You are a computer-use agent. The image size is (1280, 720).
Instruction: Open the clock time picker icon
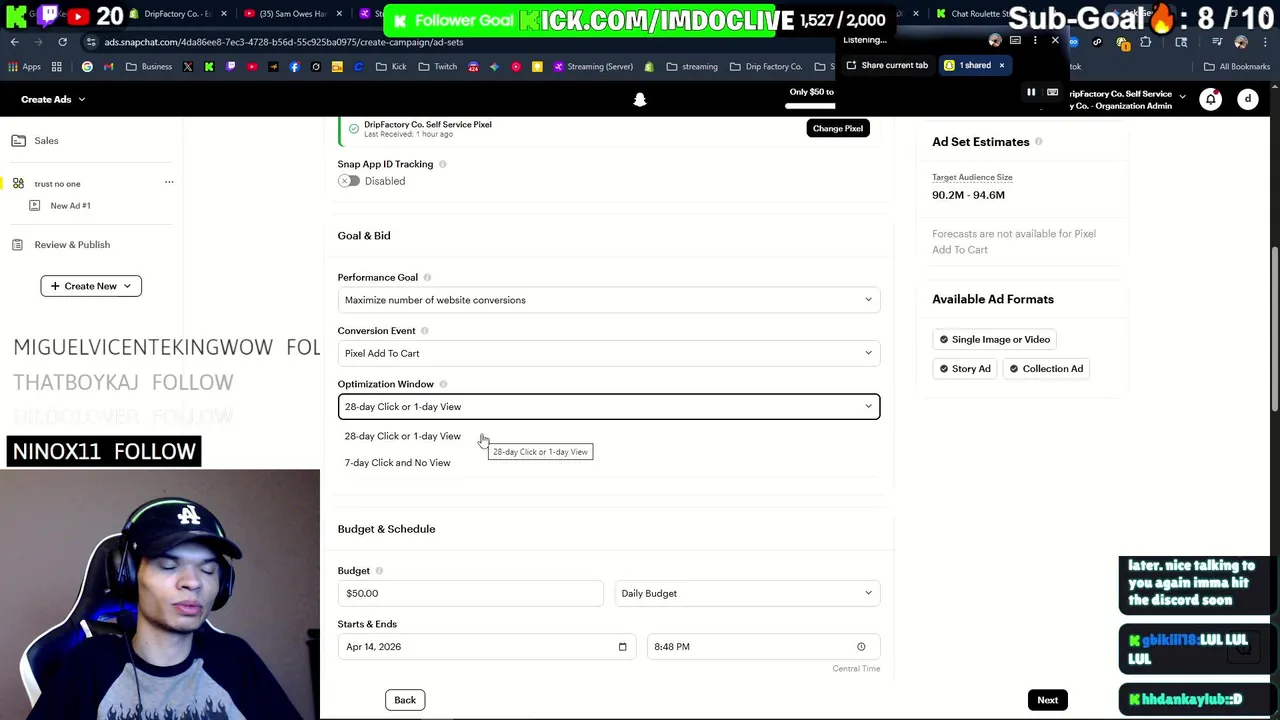click(x=861, y=647)
